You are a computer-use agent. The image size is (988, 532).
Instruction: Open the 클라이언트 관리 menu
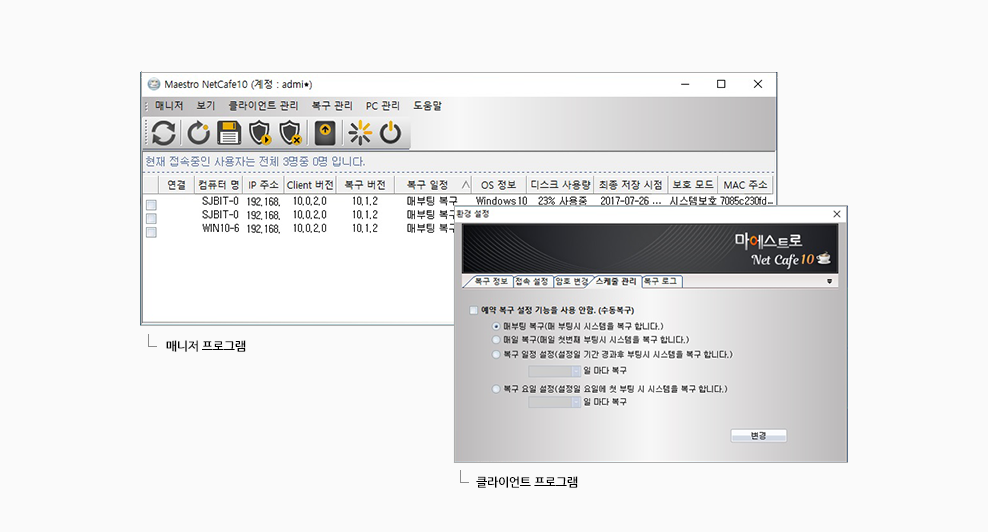(x=263, y=105)
